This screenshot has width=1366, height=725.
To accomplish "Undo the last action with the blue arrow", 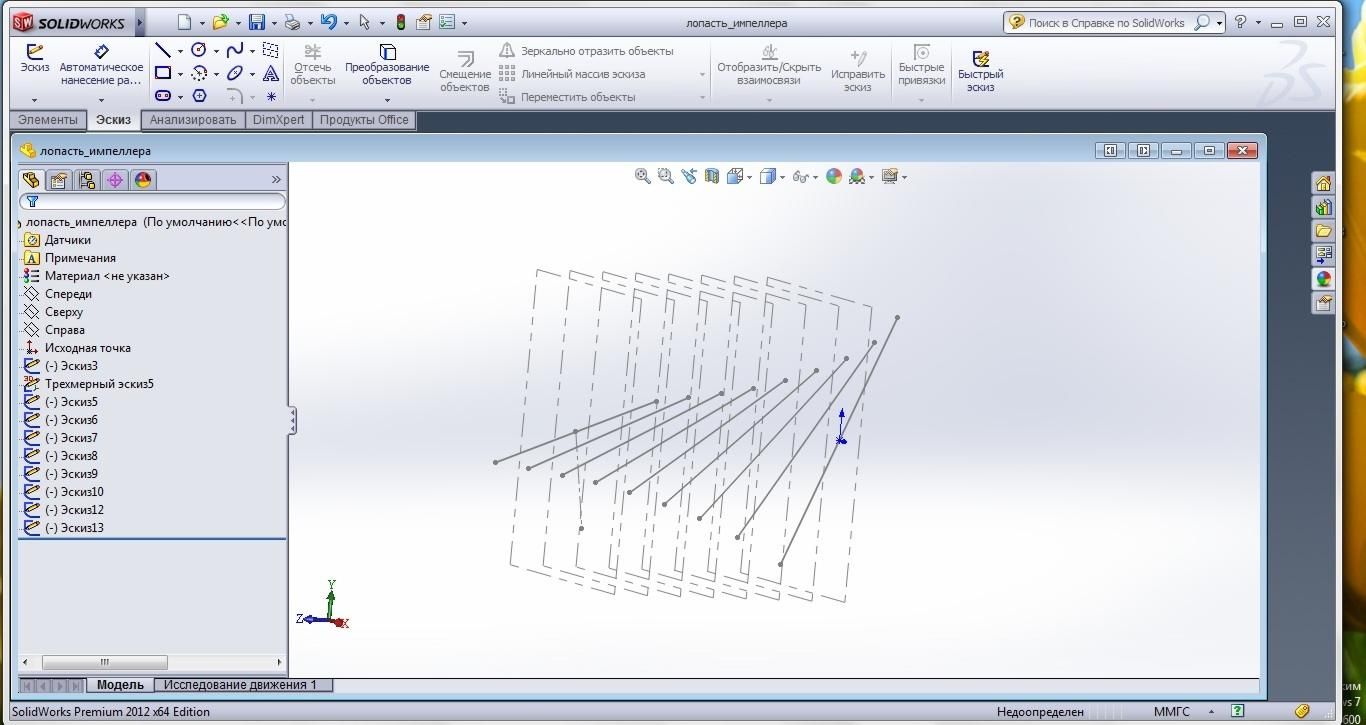I will [328, 22].
